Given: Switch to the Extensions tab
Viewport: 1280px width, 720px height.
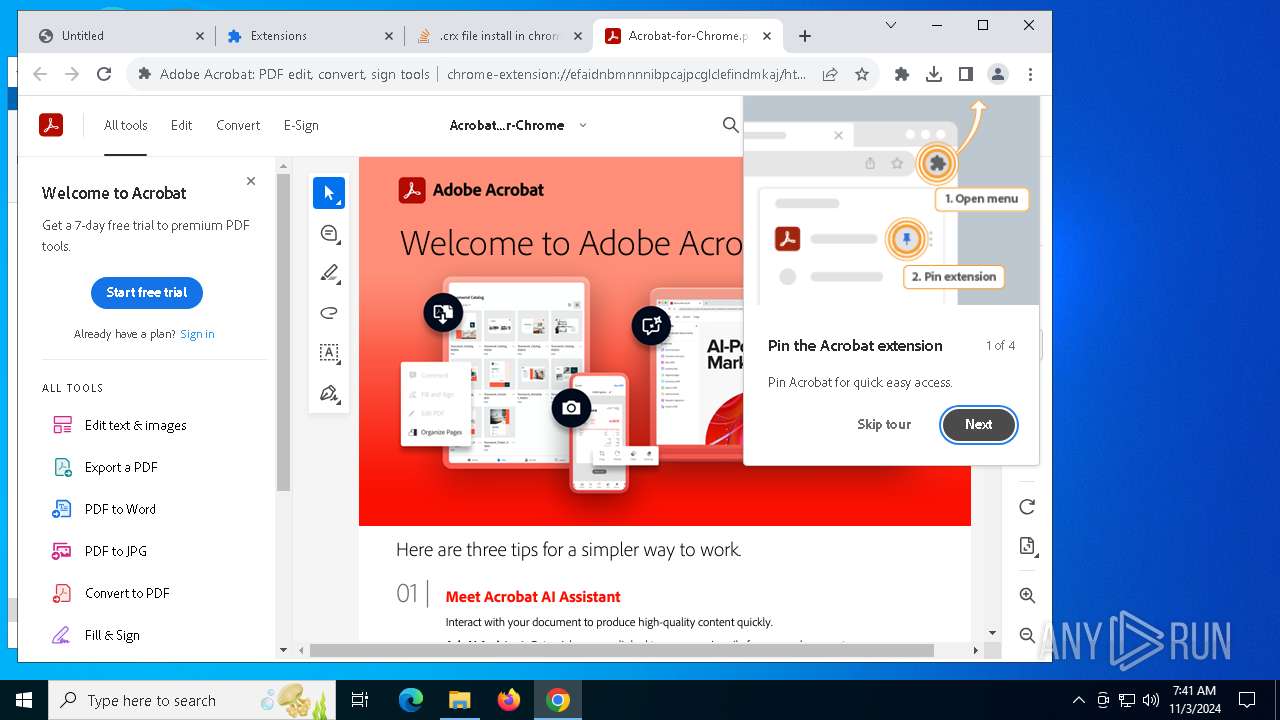Looking at the screenshot, I should pos(310,35).
